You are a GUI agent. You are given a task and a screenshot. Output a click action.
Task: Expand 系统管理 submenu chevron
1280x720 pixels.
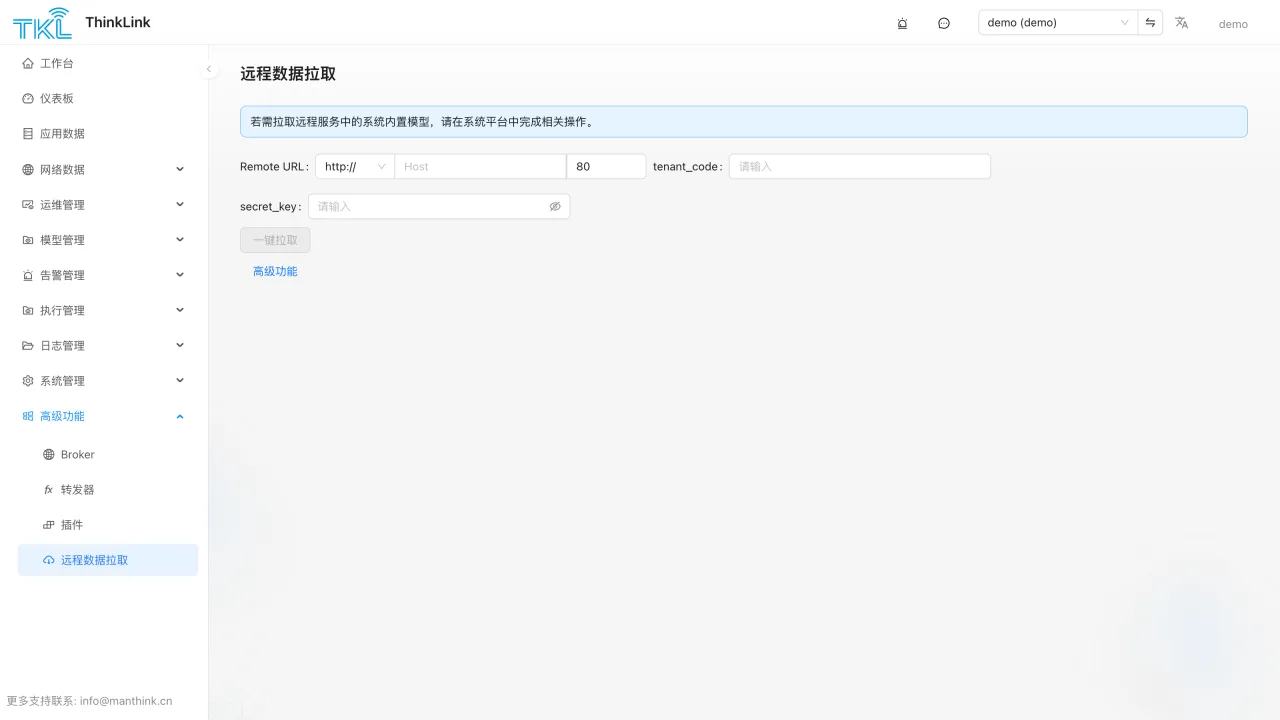tap(180, 380)
